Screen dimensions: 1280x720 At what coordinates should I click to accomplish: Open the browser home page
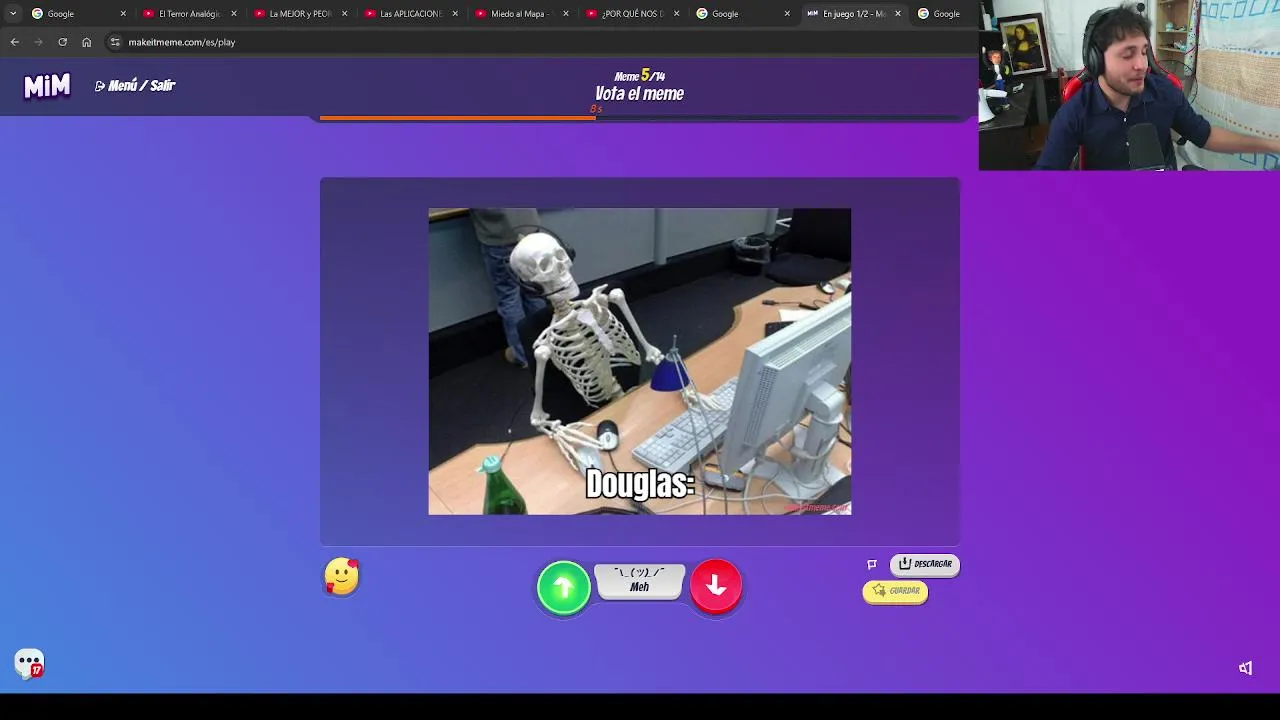tap(86, 42)
